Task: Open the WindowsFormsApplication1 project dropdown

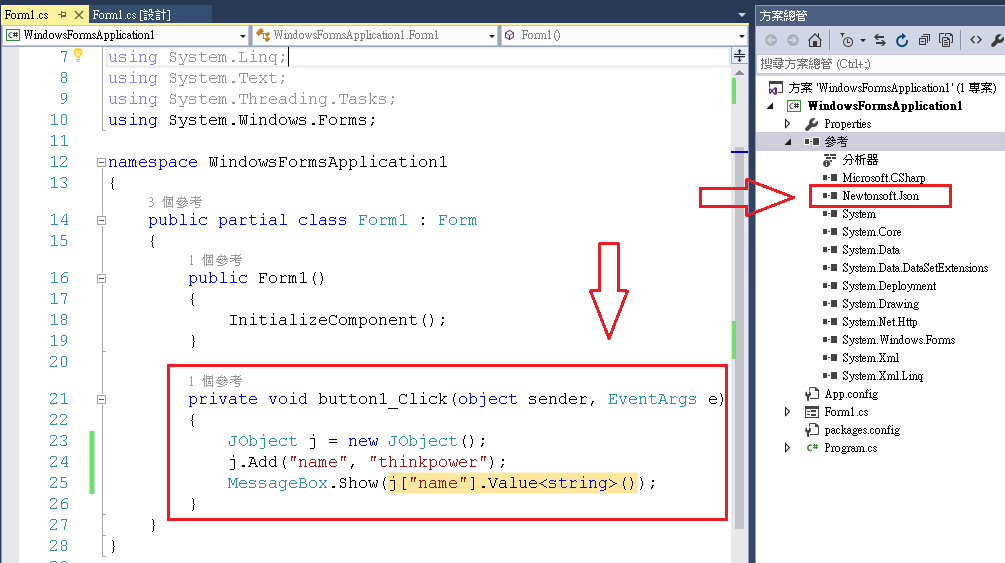Action: (x=242, y=35)
